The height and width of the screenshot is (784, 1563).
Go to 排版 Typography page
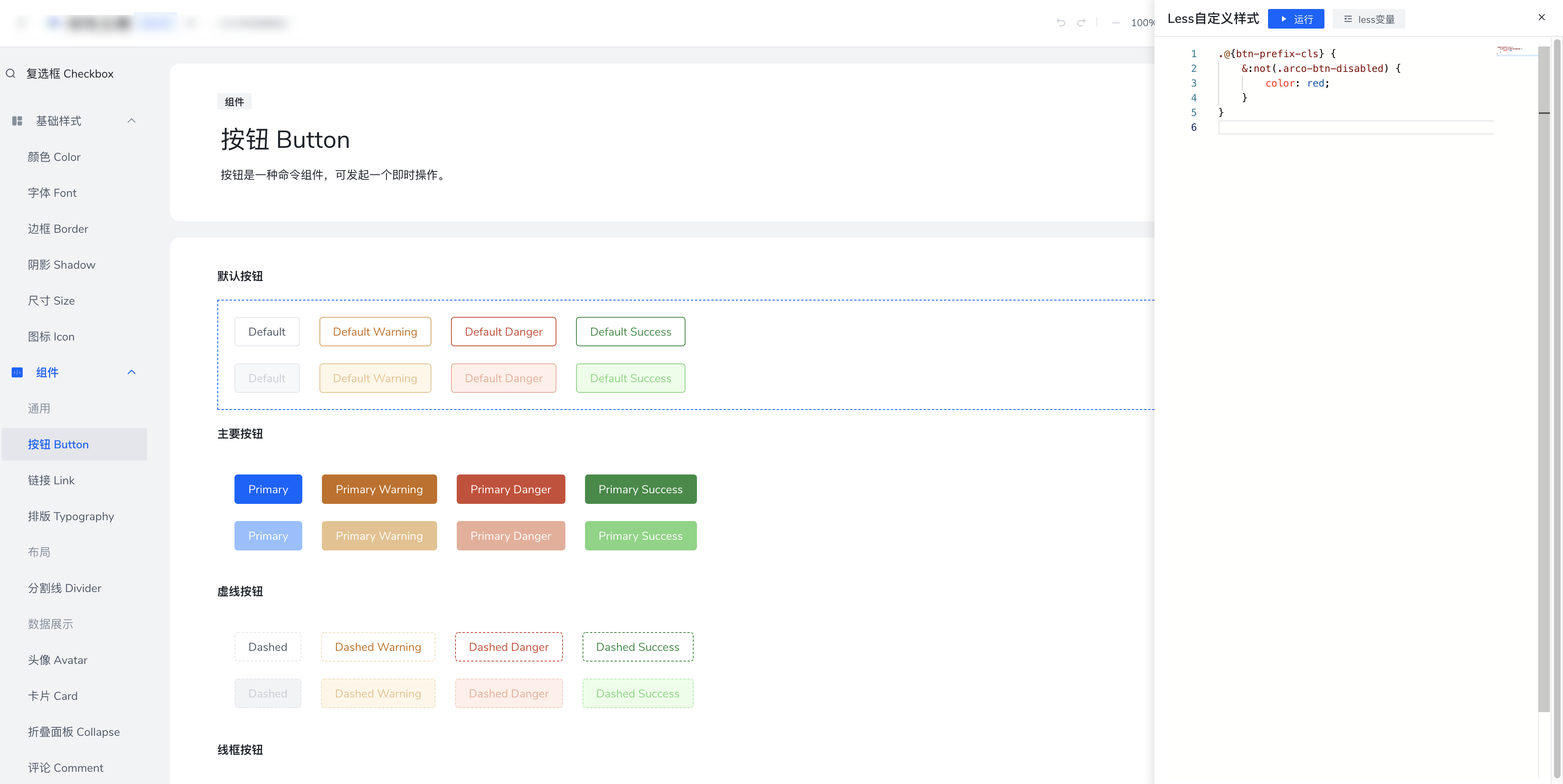pos(70,516)
